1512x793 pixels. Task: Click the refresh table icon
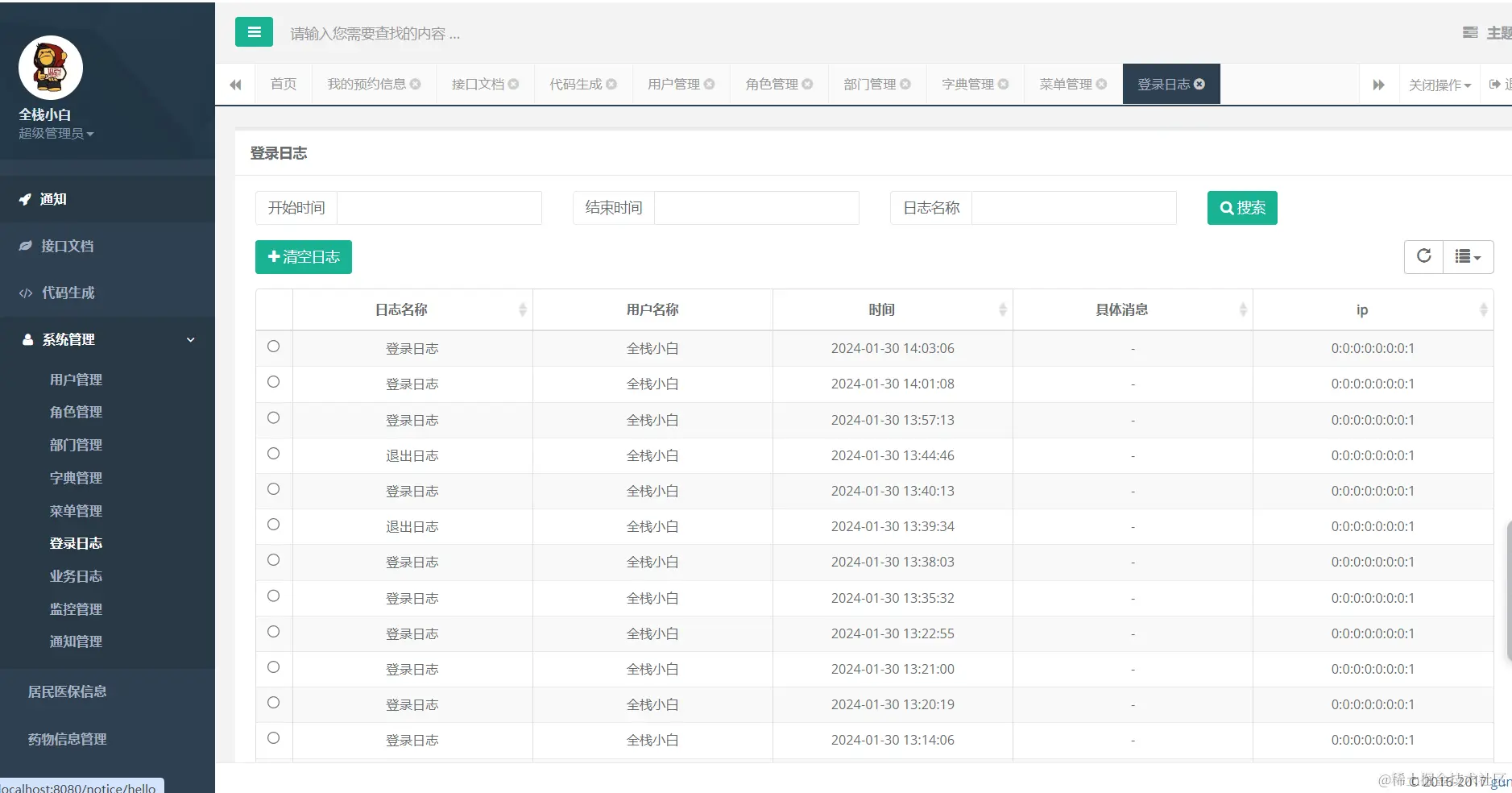1423,256
